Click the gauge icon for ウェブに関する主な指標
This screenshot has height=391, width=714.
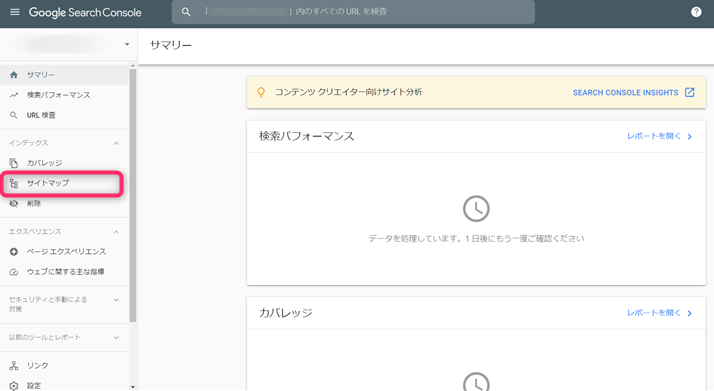point(14,272)
